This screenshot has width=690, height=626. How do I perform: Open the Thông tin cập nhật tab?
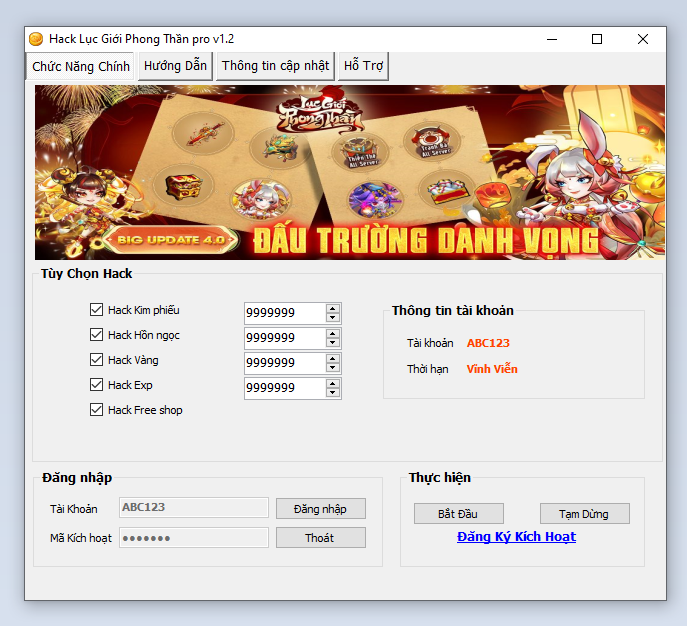pos(275,66)
